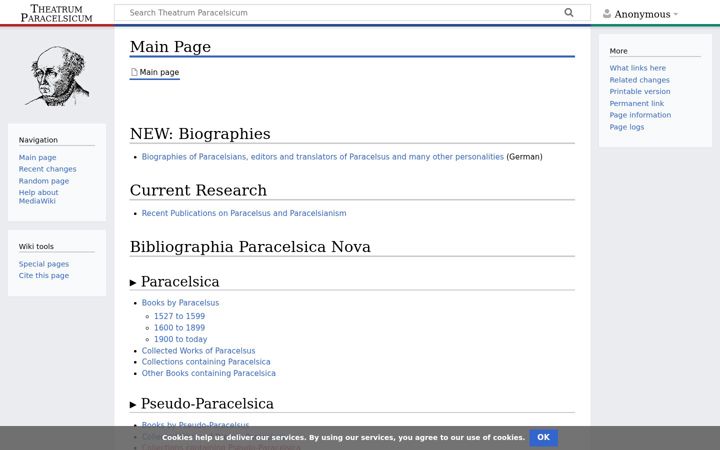Open Page logs link
Screen dimensions: 720x450
click(x=626, y=127)
